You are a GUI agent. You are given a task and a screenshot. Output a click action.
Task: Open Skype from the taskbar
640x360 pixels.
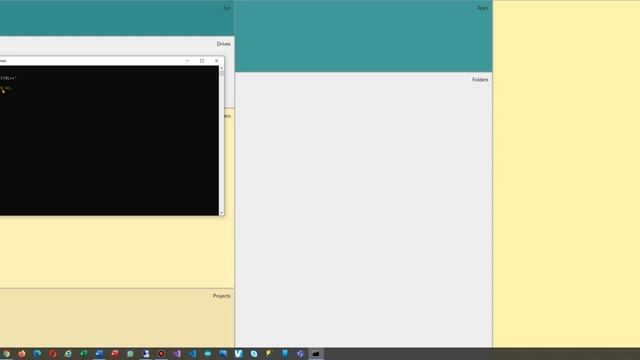254,354
